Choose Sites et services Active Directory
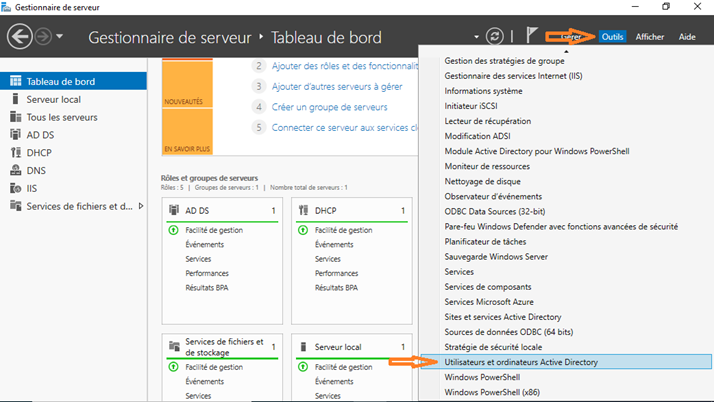 [x=503, y=317]
